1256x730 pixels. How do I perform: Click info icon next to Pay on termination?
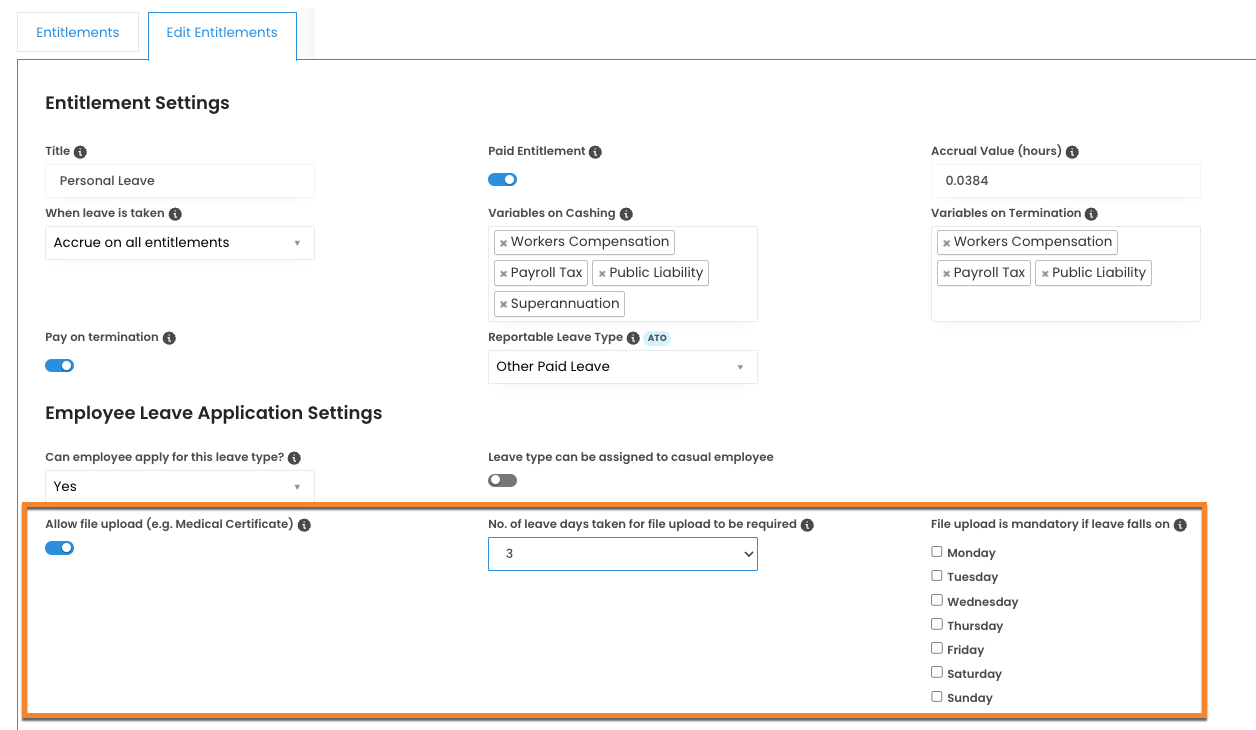pos(169,338)
